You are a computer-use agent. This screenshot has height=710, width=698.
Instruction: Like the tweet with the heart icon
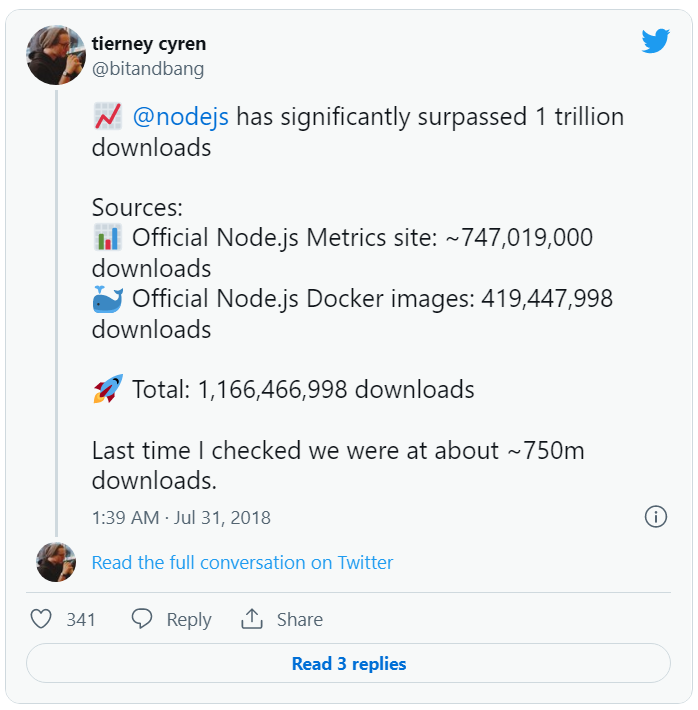[x=41, y=619]
